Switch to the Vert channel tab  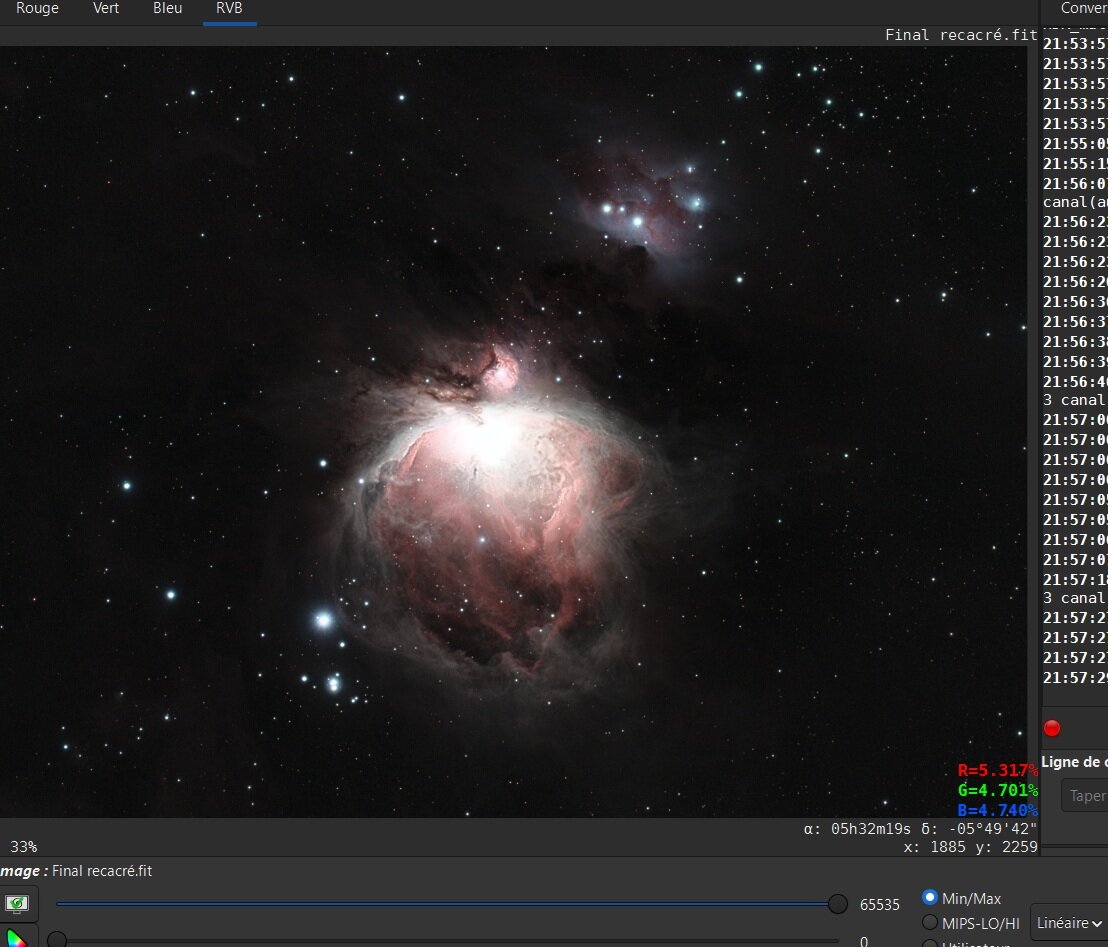click(x=106, y=8)
